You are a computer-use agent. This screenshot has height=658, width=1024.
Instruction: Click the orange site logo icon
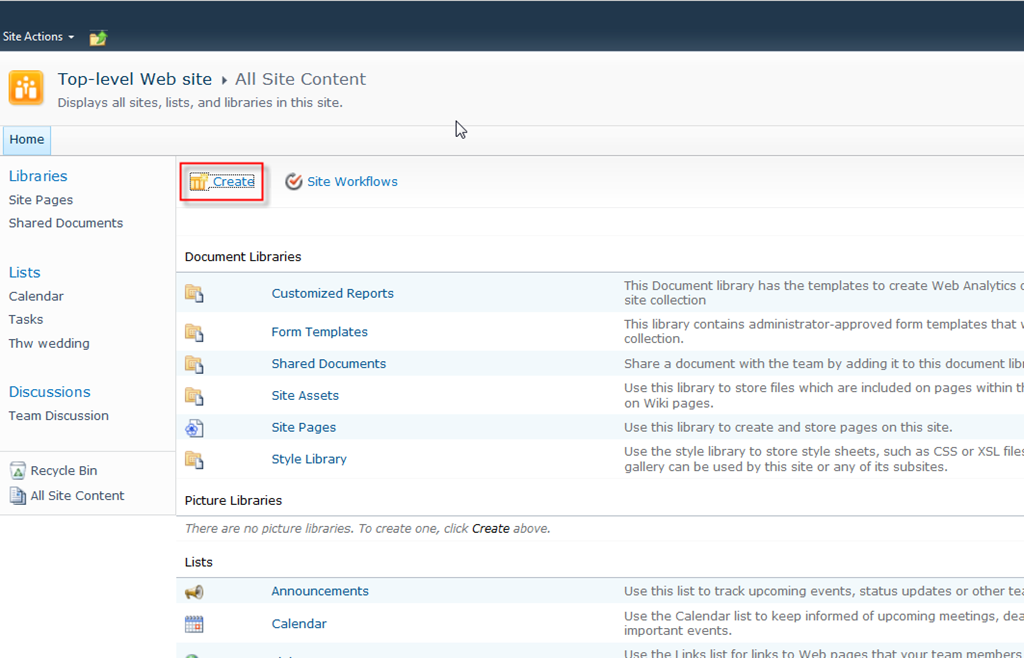tap(26, 88)
